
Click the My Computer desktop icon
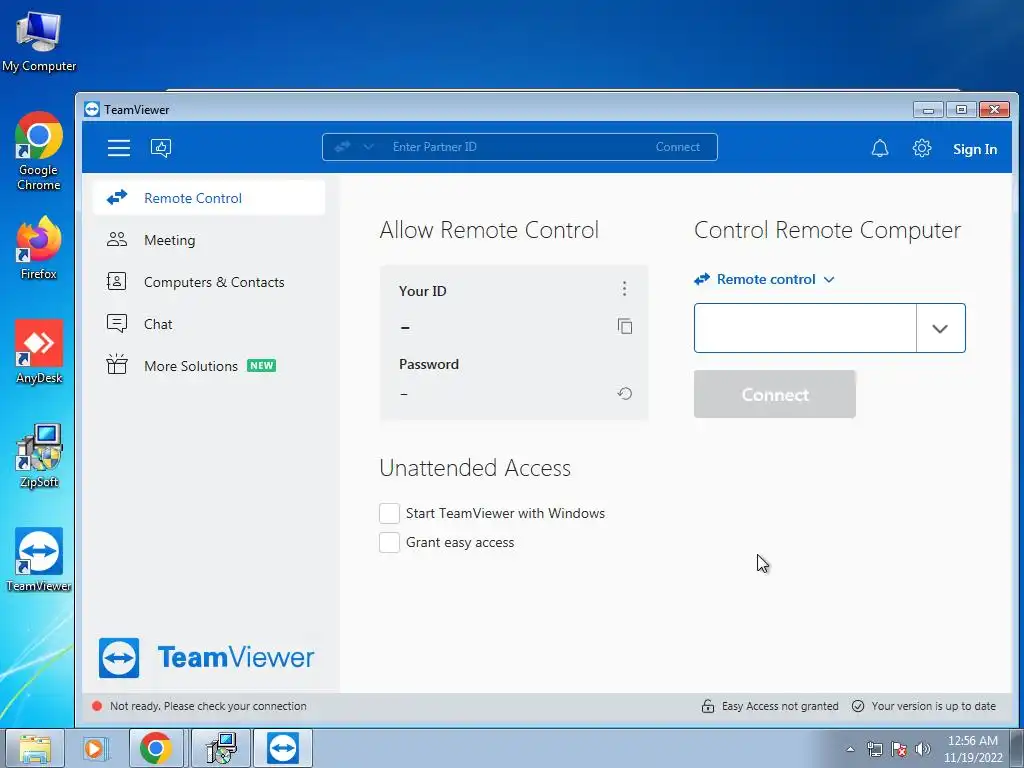39,40
